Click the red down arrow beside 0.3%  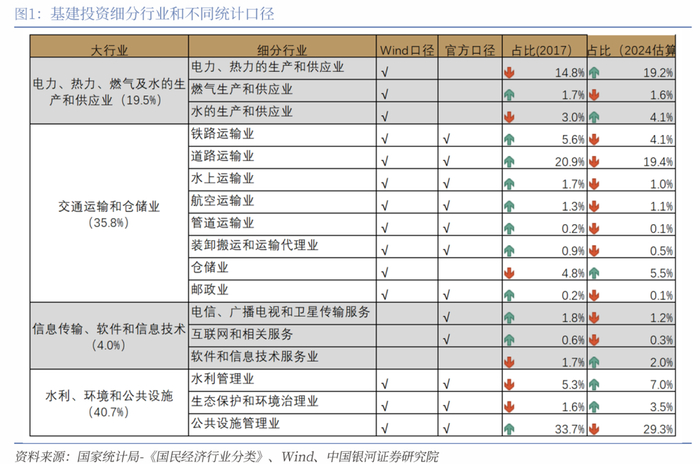[594, 340]
